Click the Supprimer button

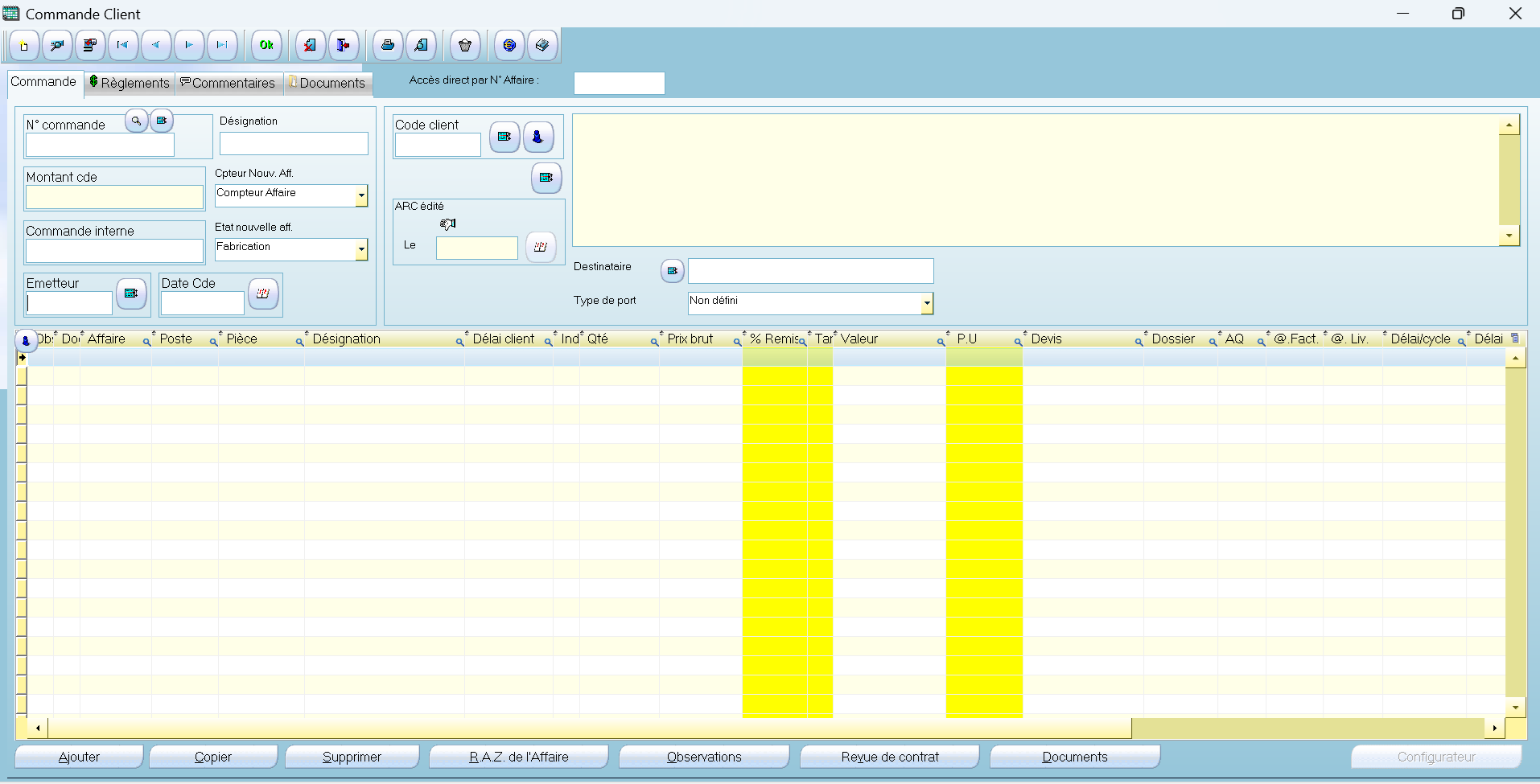tap(352, 757)
